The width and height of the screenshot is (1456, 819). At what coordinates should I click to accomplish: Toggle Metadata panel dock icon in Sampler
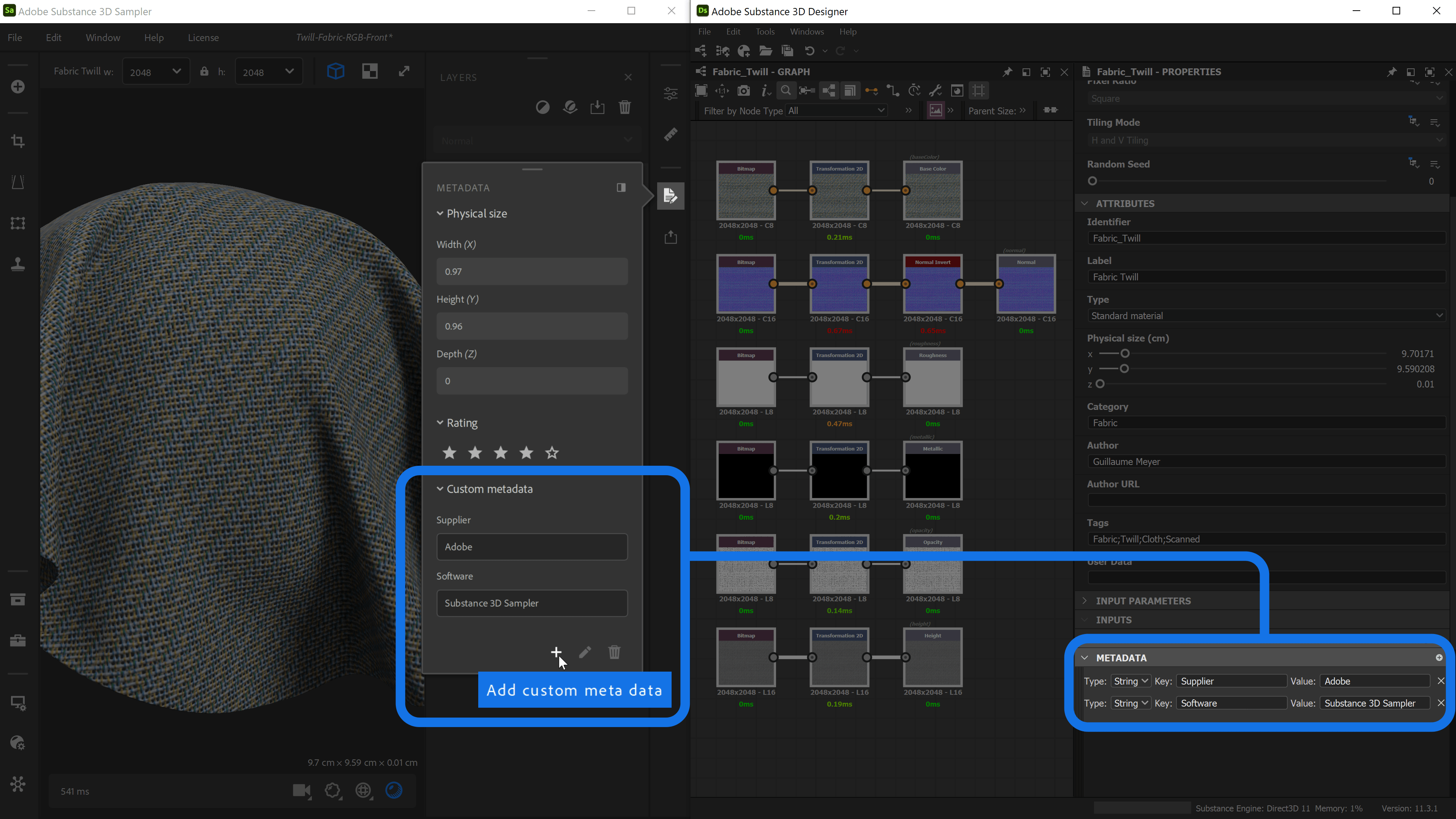click(621, 187)
